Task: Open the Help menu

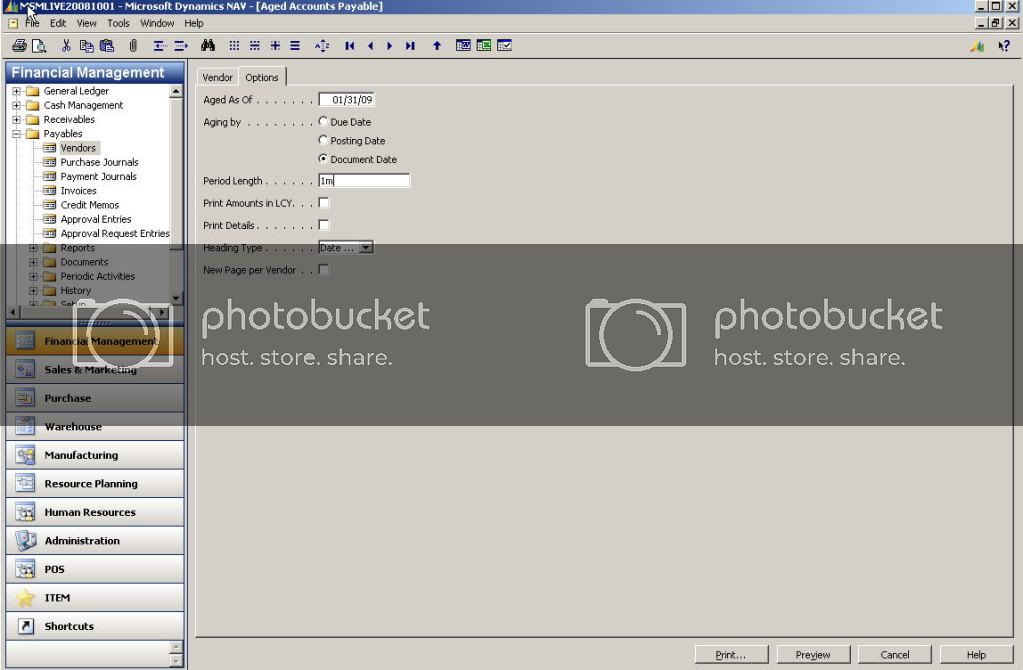Action: 194,23
